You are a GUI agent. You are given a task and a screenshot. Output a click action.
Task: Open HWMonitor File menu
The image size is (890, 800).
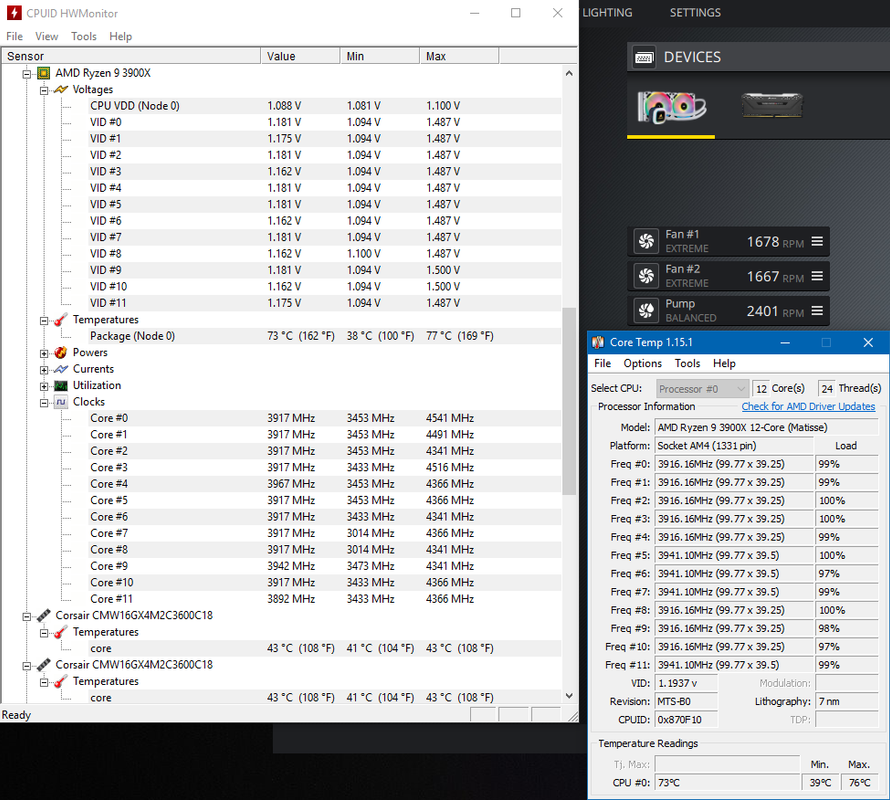tap(14, 36)
